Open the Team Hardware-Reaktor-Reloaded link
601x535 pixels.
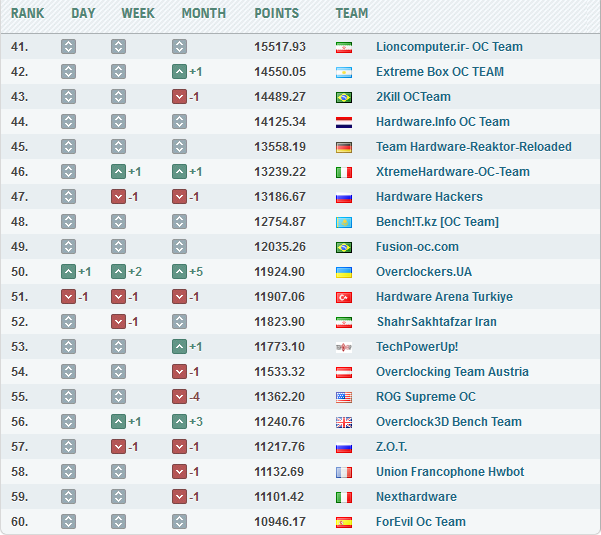click(x=474, y=146)
